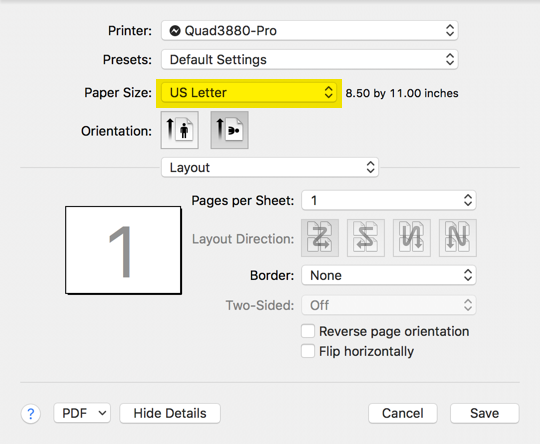Click the Hide Details button

(170, 413)
